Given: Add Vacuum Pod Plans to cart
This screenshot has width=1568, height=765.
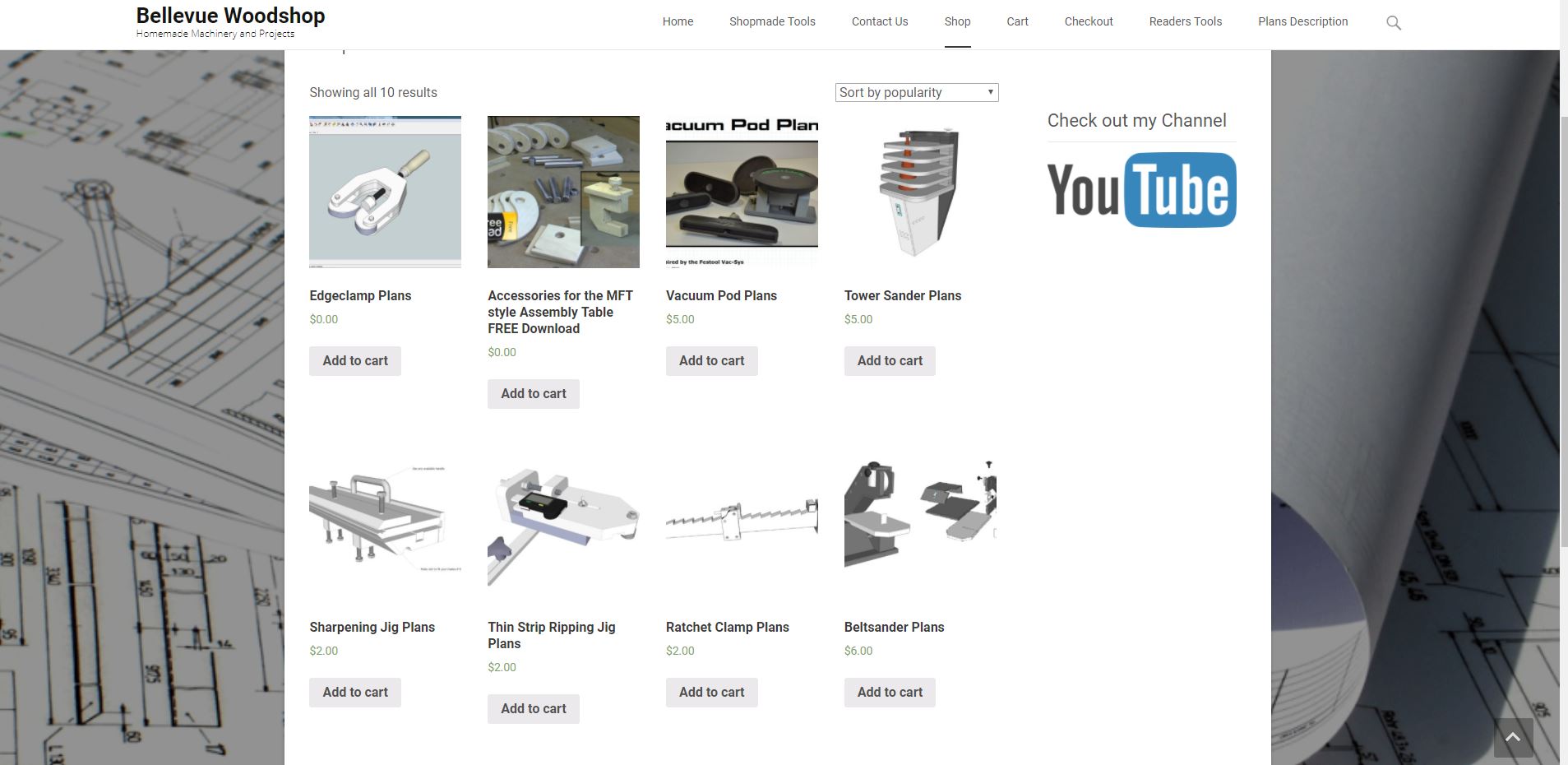Looking at the screenshot, I should coord(712,361).
